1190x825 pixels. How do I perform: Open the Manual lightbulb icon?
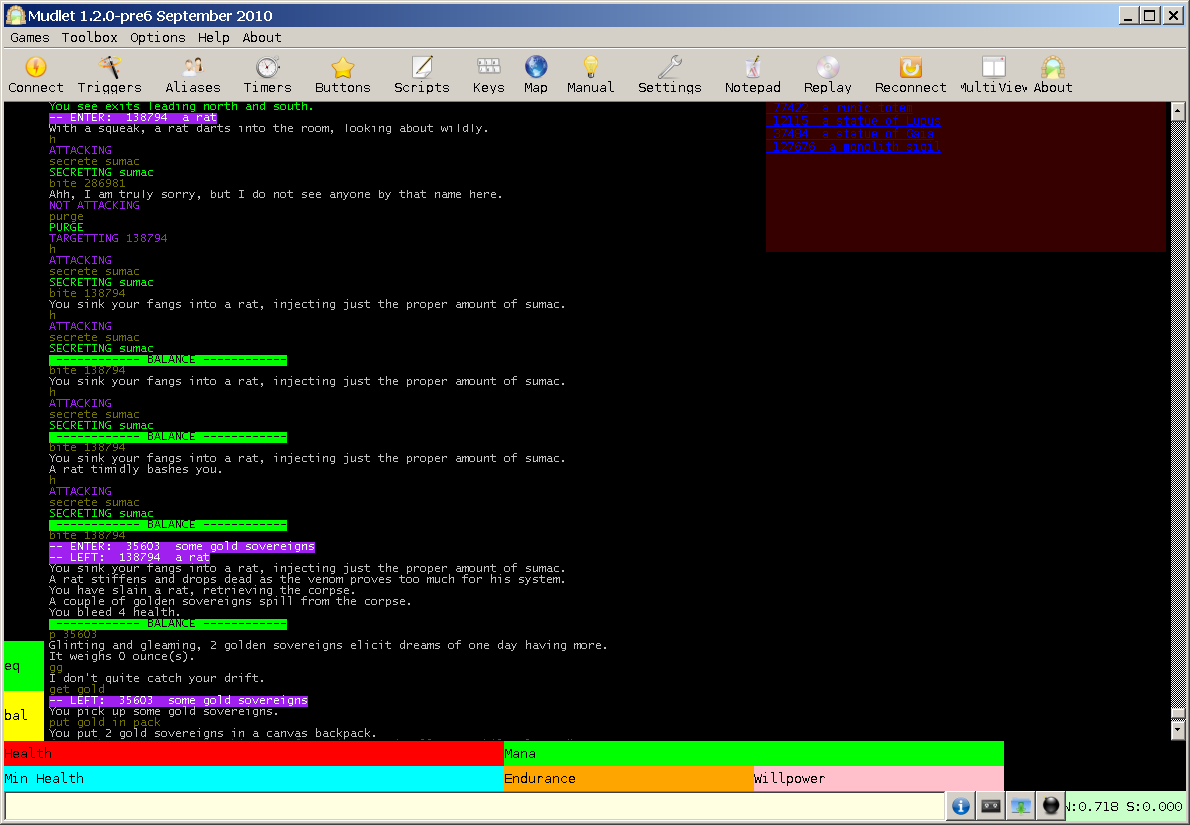pos(590,75)
